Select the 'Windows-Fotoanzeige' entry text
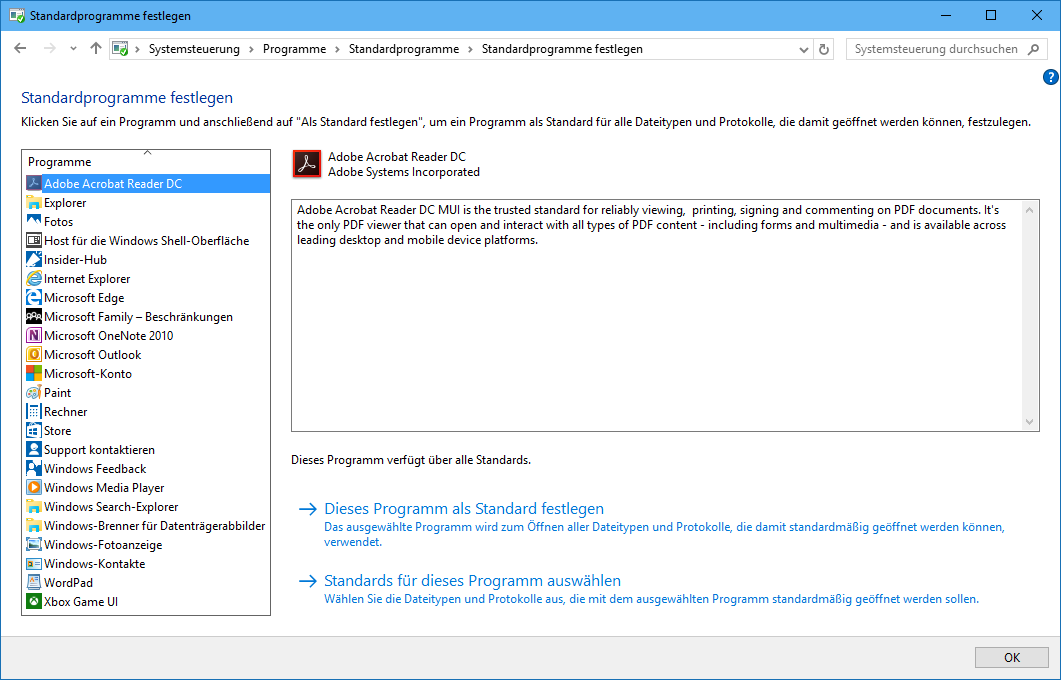 click(x=103, y=545)
